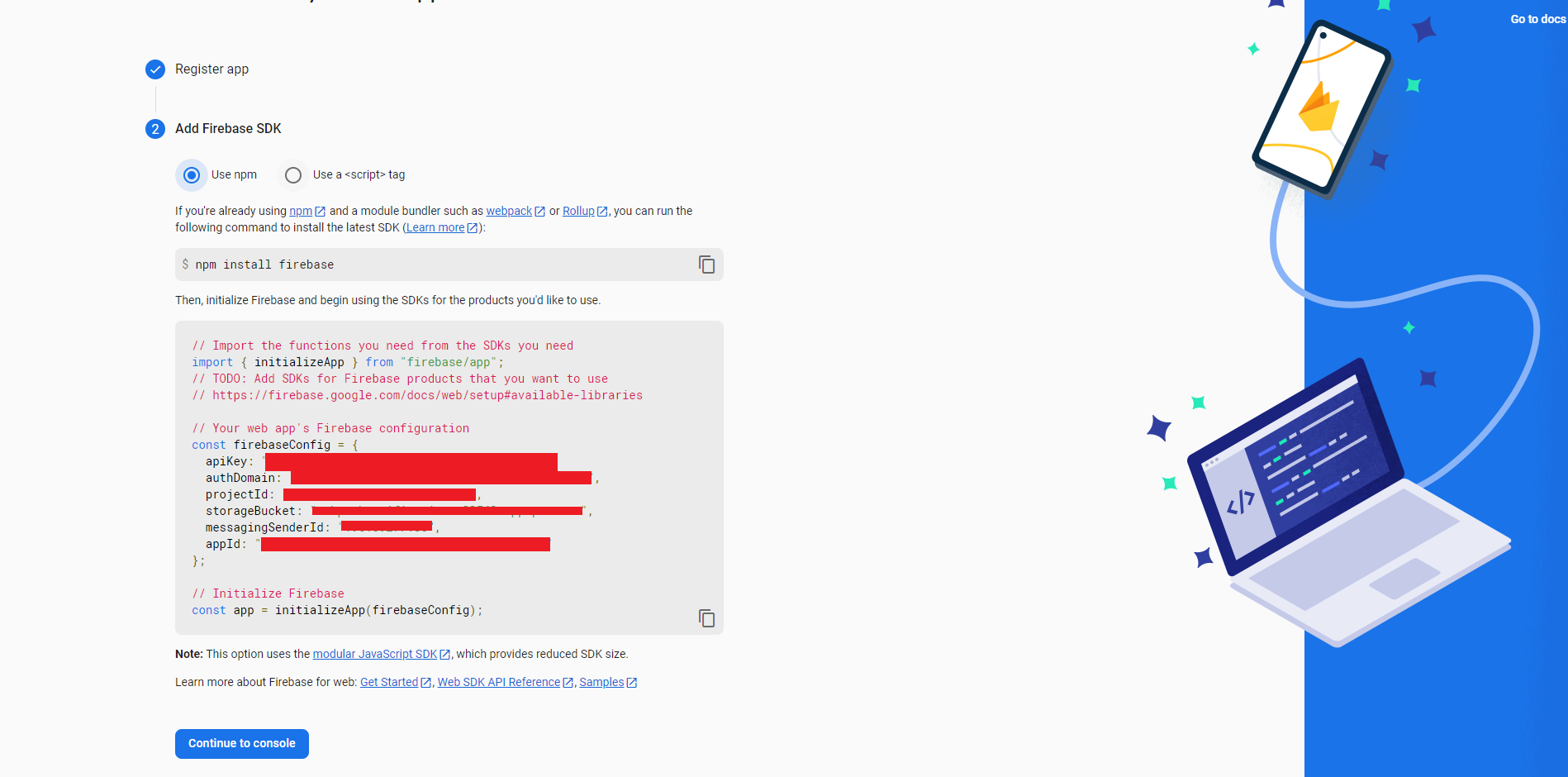The height and width of the screenshot is (777, 1568).
Task: Open the Web SDK API Reference link
Action: tap(505, 682)
